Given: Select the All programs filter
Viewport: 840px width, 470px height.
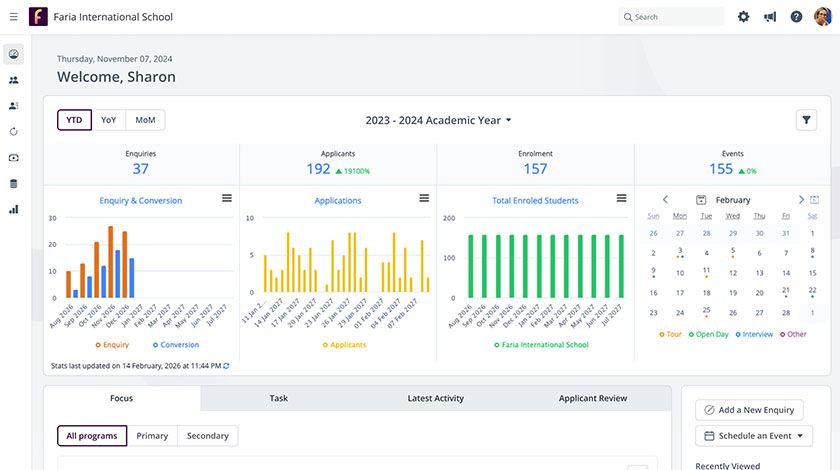Looking at the screenshot, I should coord(92,436).
